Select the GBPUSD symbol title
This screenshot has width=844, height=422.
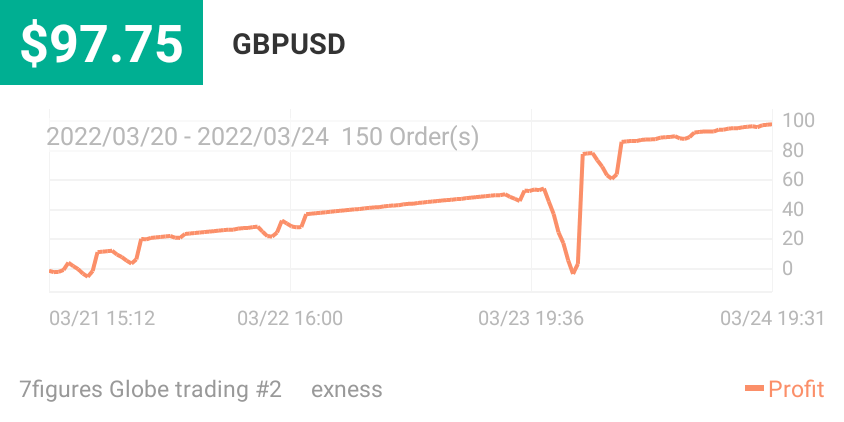point(289,45)
